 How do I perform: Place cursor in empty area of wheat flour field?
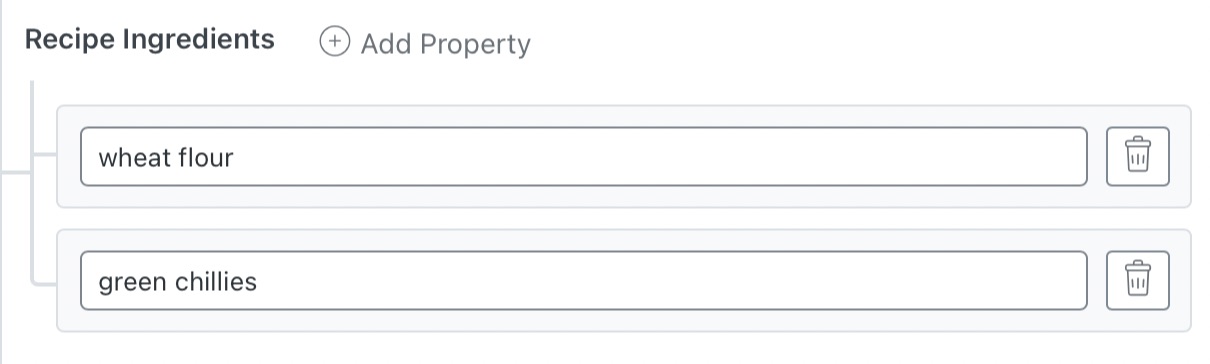coord(660,156)
